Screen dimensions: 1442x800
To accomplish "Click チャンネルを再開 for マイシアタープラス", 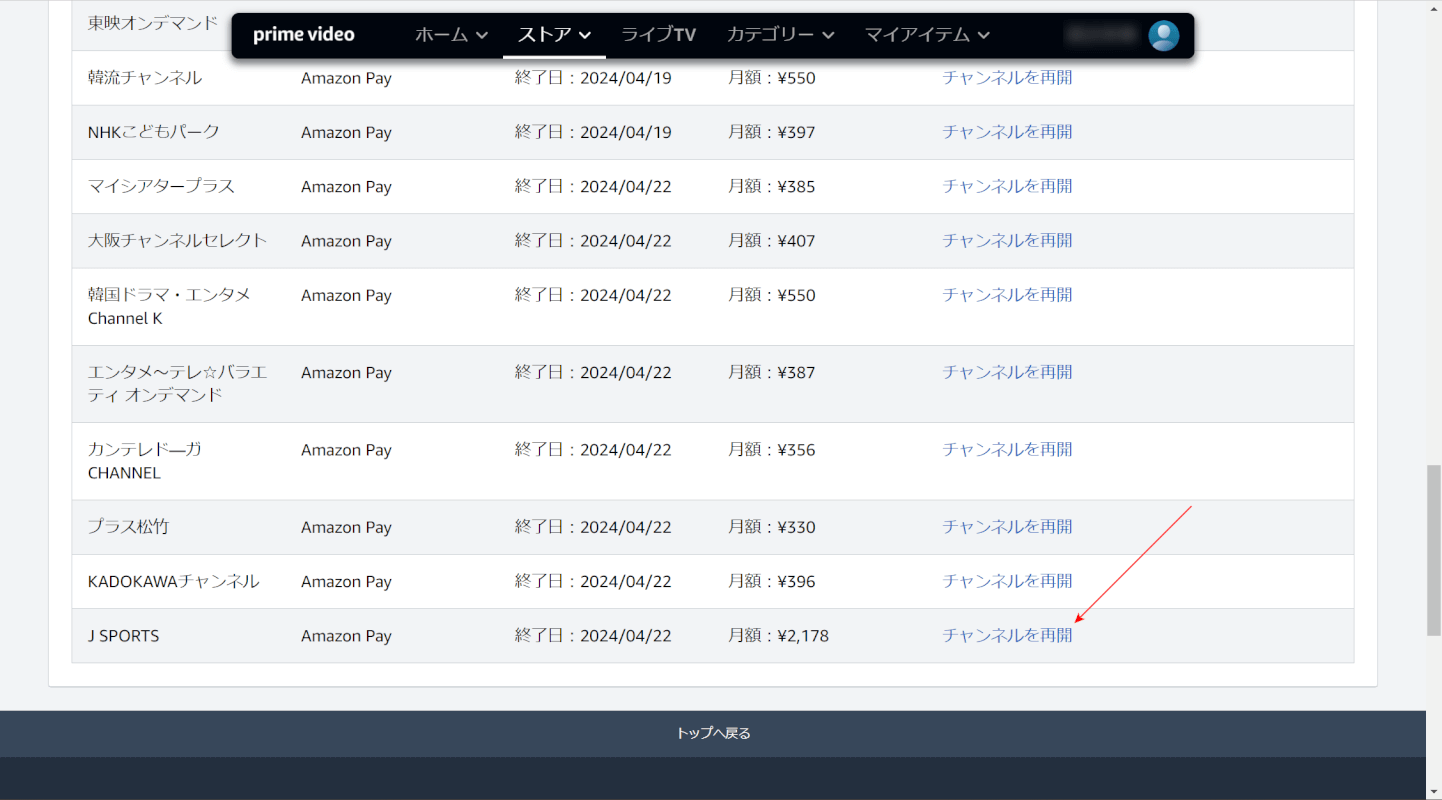I will 1007,186.
